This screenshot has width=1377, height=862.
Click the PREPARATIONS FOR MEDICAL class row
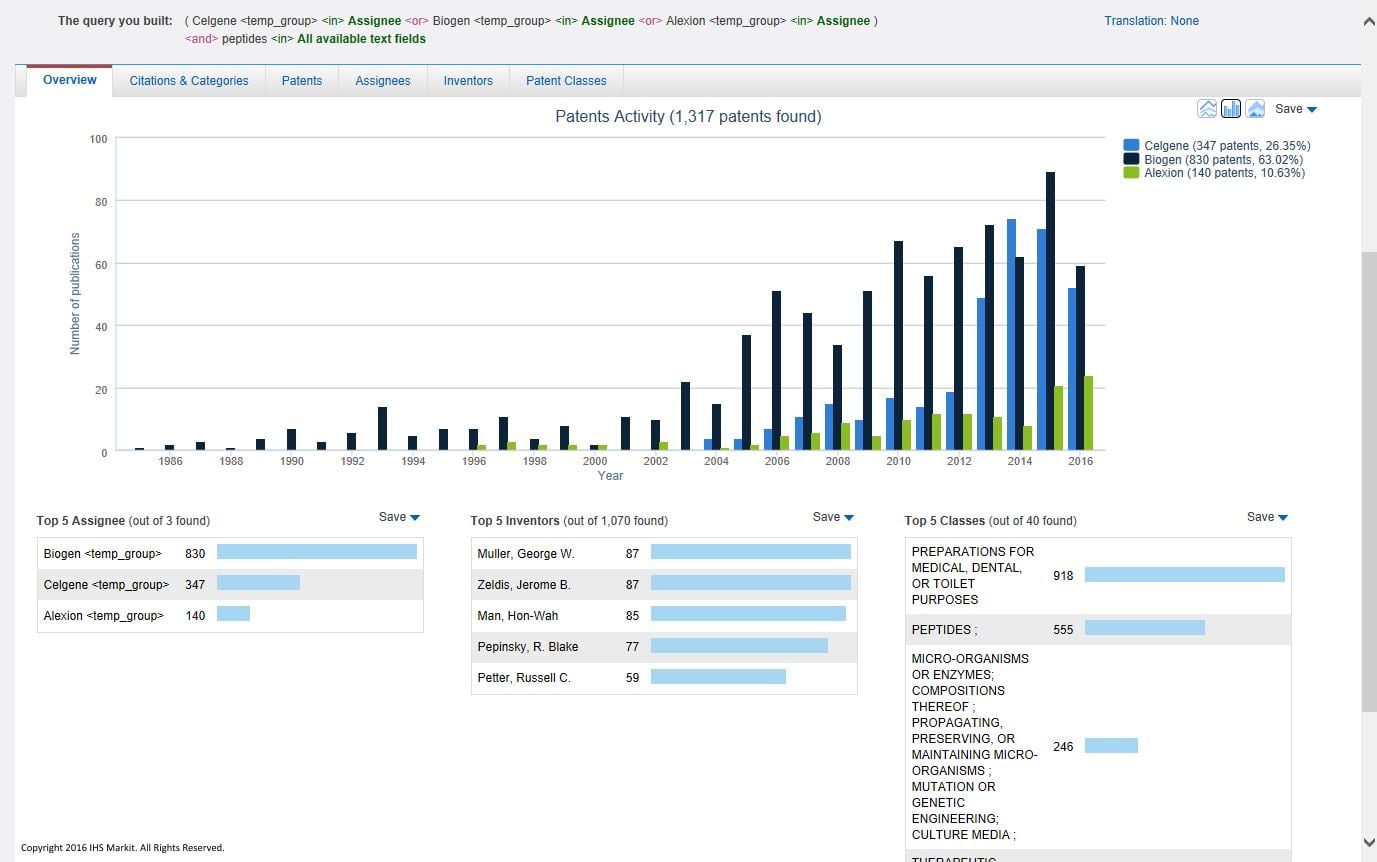click(1098, 576)
